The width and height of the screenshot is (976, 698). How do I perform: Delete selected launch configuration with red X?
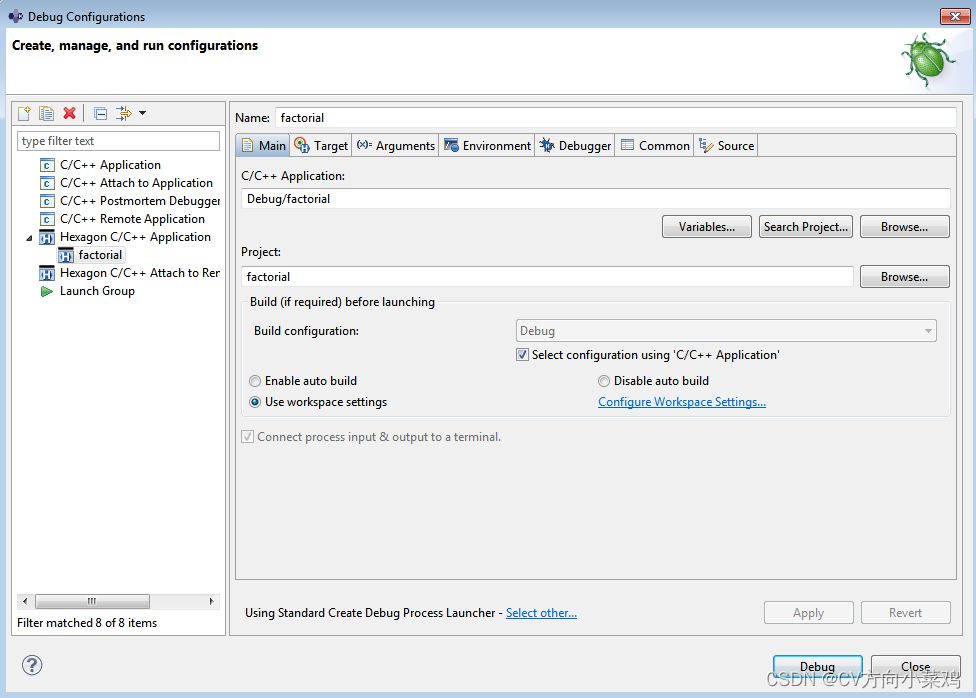pos(70,113)
